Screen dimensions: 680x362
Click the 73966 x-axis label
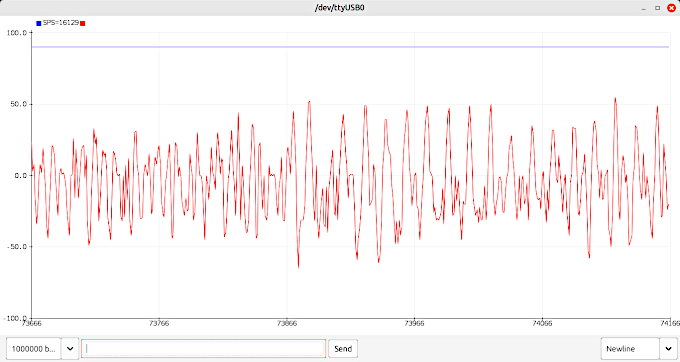414,323
